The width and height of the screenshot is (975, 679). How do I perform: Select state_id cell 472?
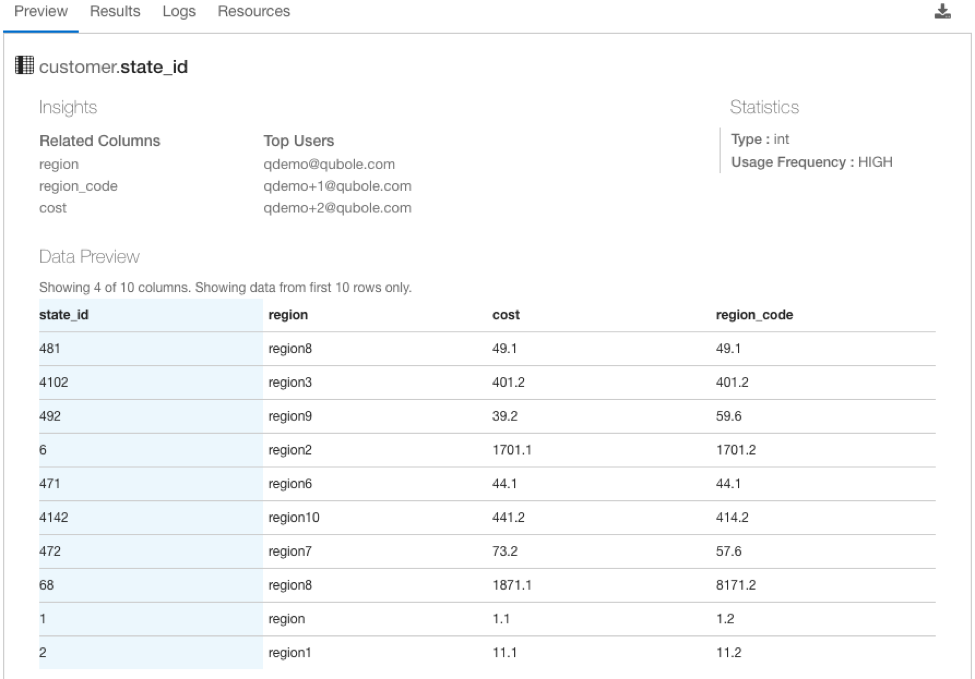click(x=50, y=551)
